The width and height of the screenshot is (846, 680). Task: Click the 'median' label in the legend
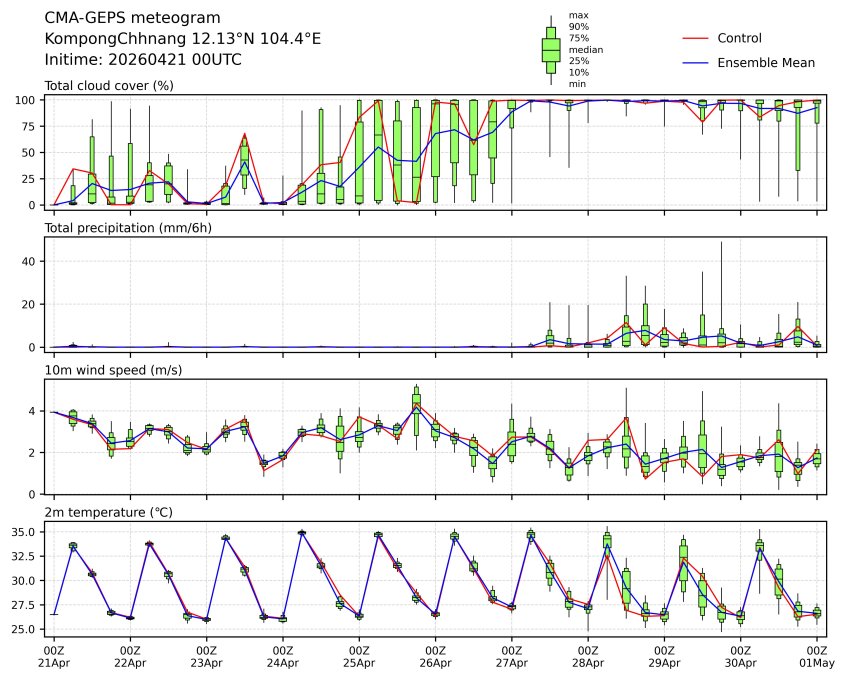(x=585, y=49)
